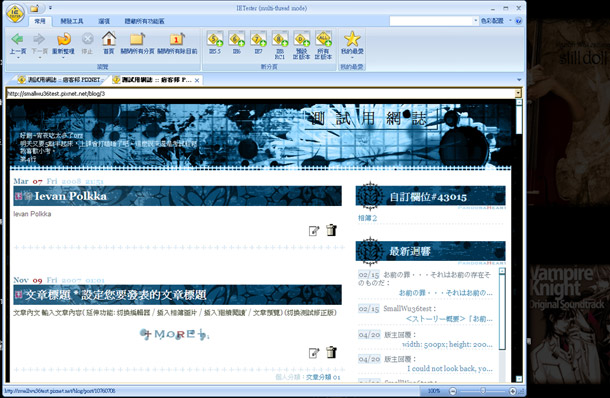Open a new IE8 RC1 tab
Screen dimensions: 610x398
280,39
